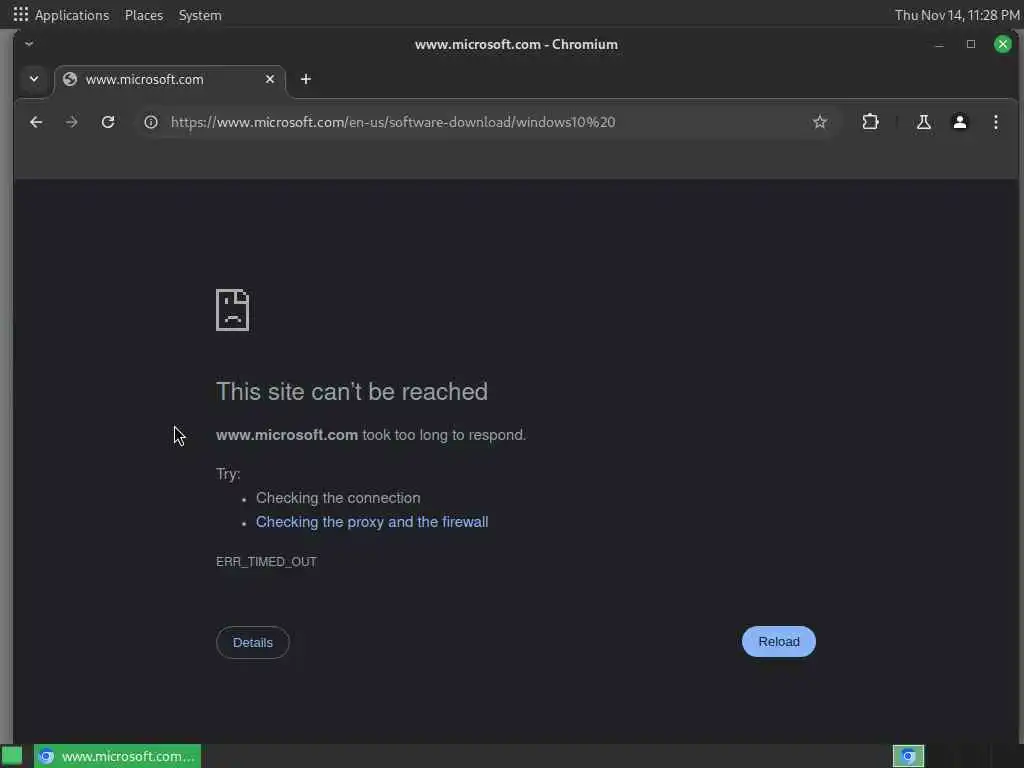
Task: Expand the tab search dropdown
Action: (34, 79)
